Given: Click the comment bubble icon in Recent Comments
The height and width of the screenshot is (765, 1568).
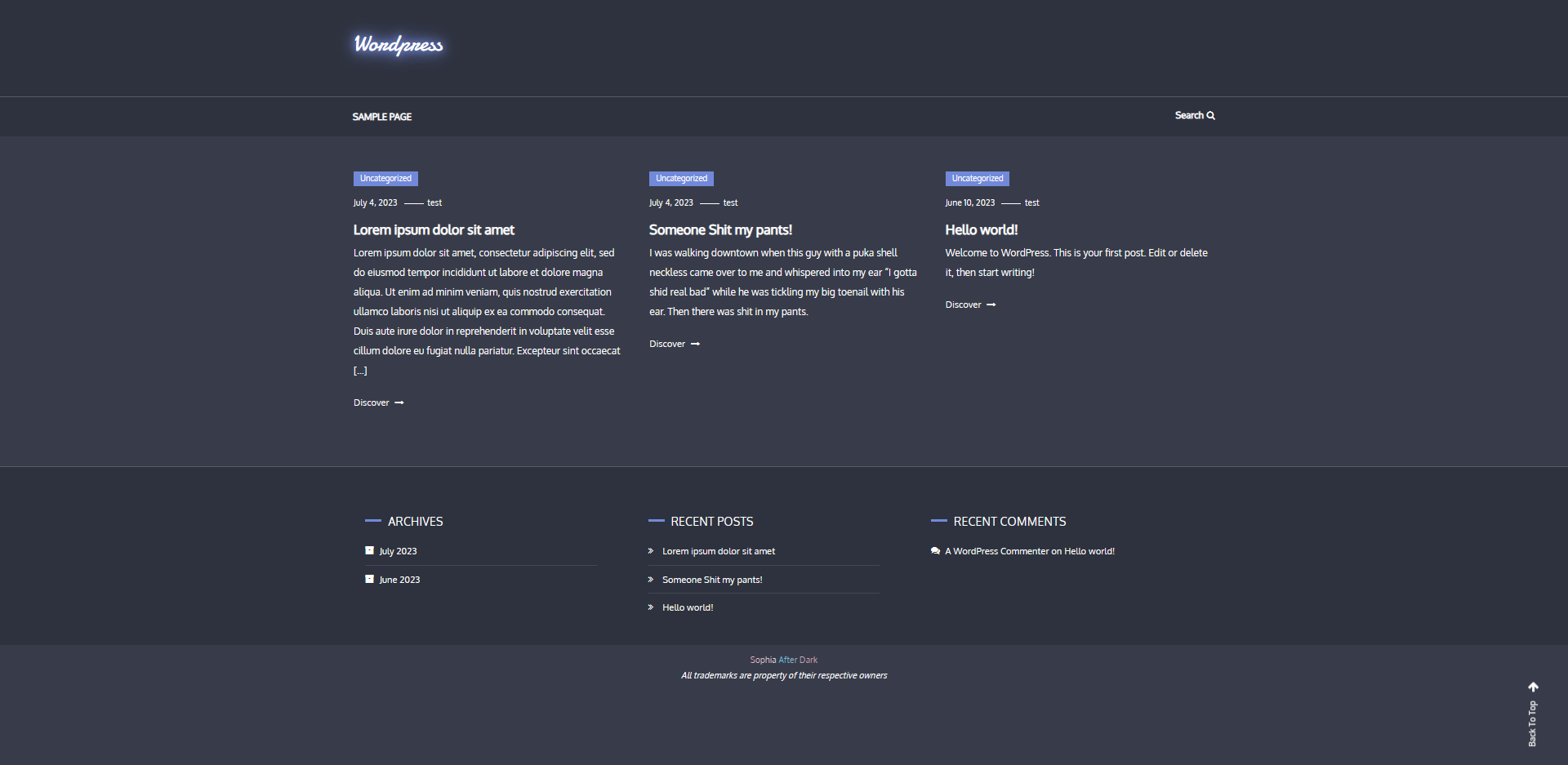Looking at the screenshot, I should [935, 552].
